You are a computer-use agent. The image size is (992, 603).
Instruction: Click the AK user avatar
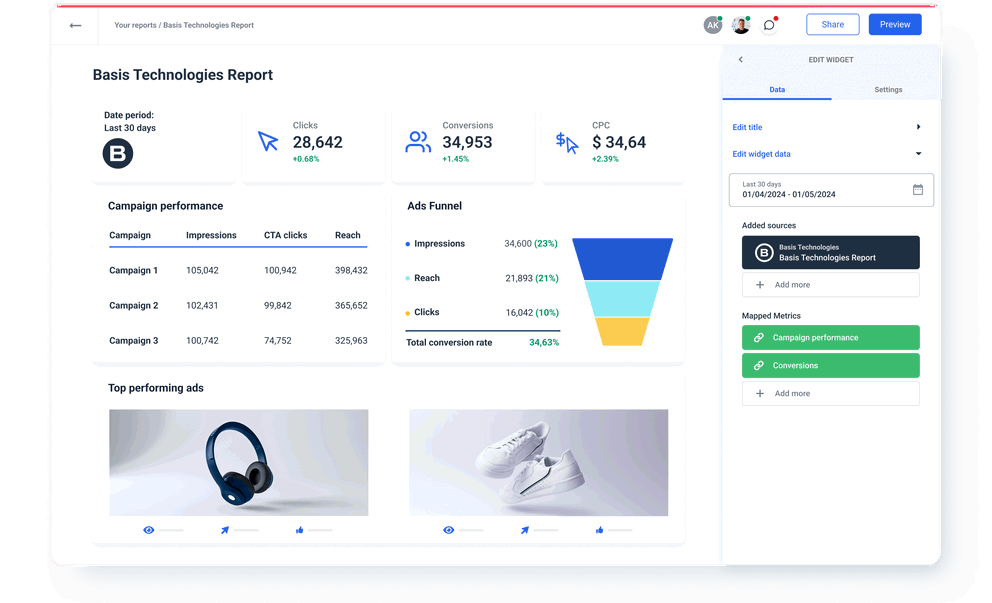[x=713, y=24]
